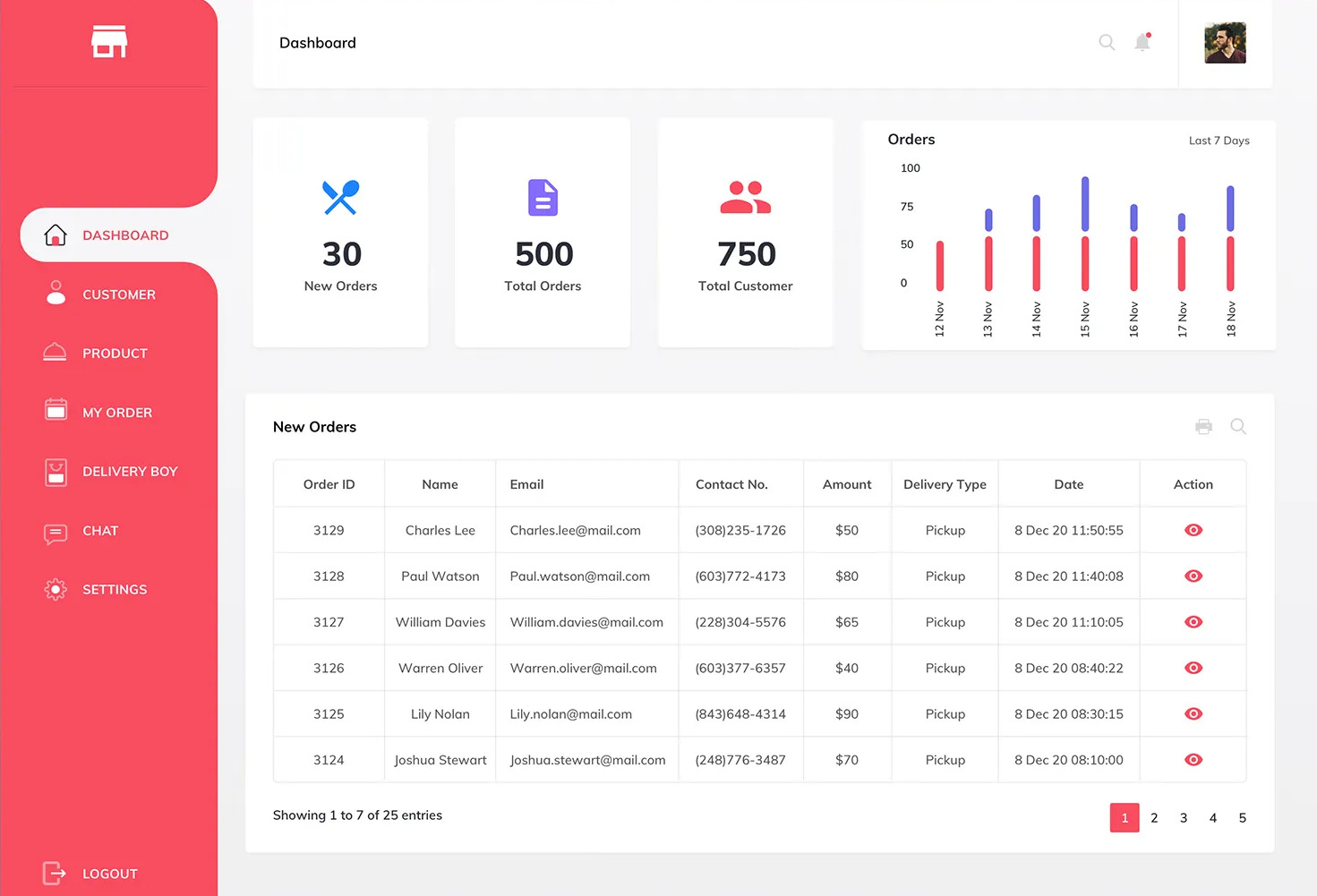Go to page 2 of orders
The height and width of the screenshot is (896, 1317).
pos(1154,818)
